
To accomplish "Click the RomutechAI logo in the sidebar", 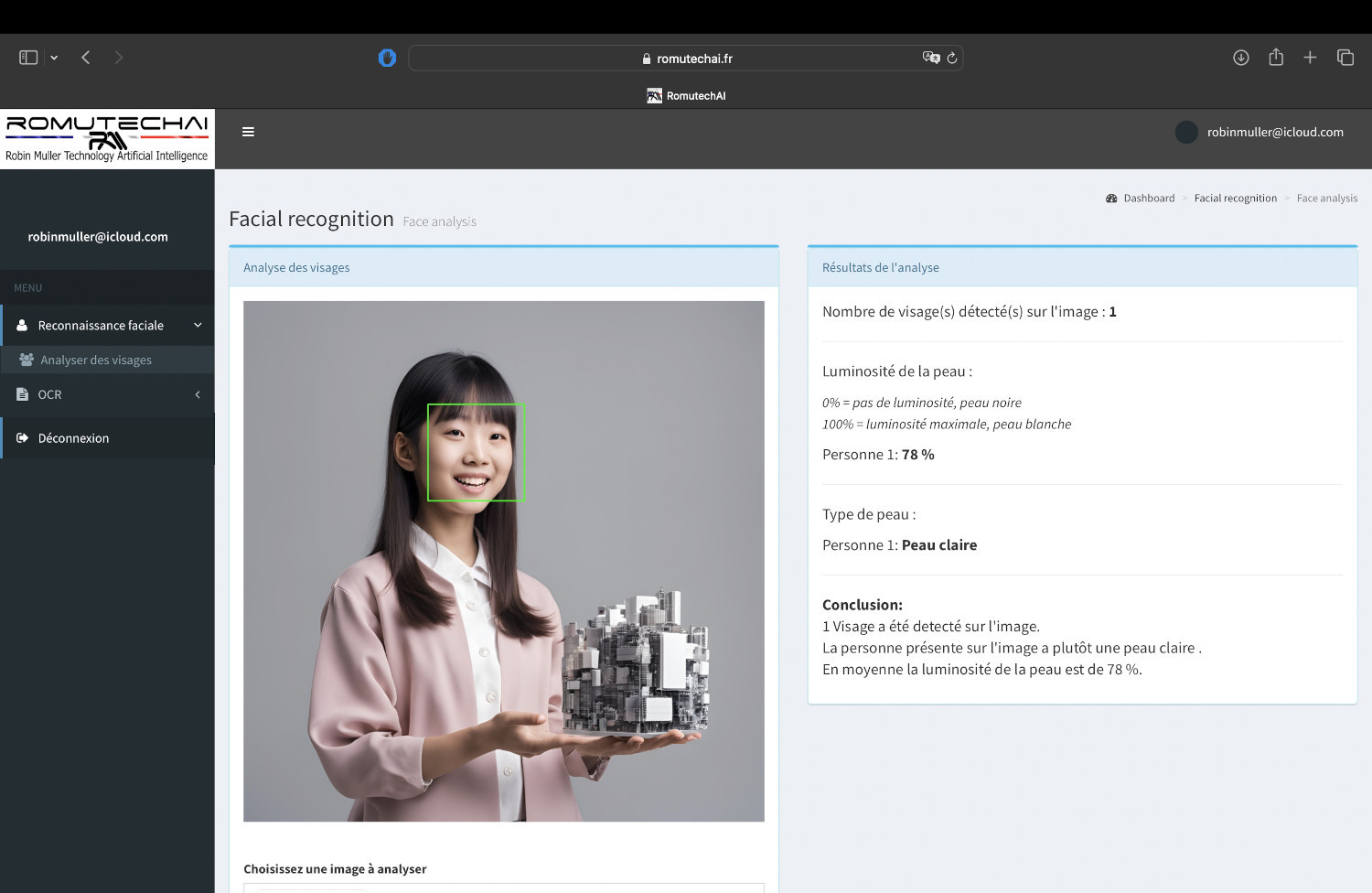I will click(107, 138).
